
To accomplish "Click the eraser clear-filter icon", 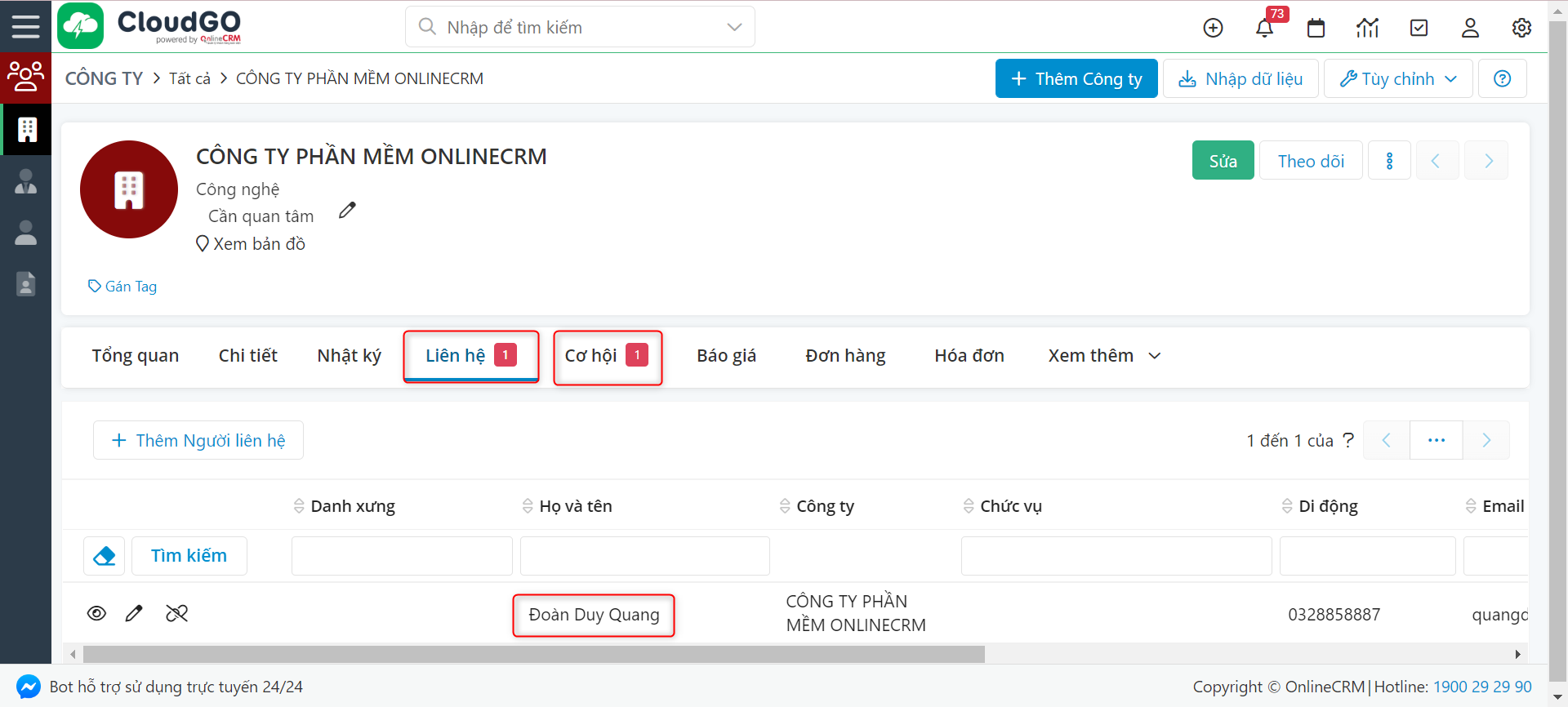I will point(105,556).
